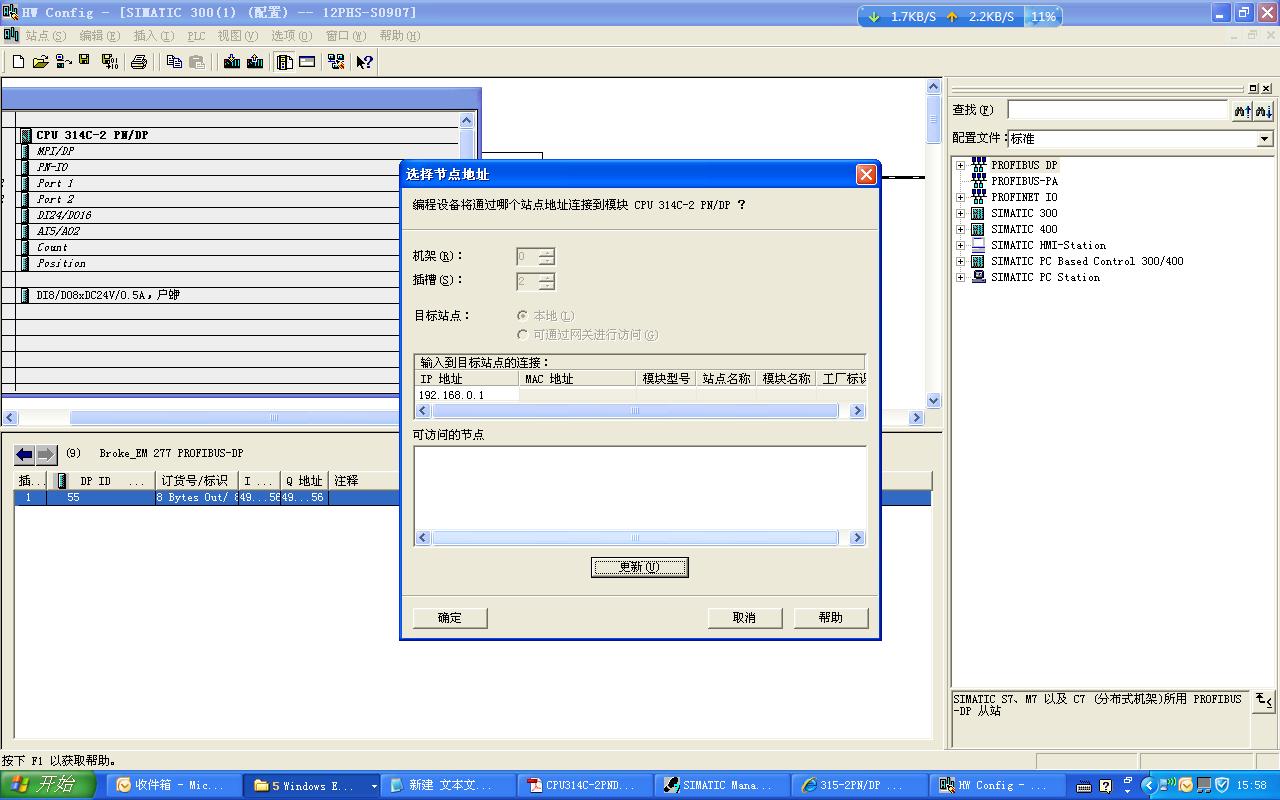Image resolution: width=1280 pixels, height=800 pixels.
Task: Open SIMATIC Manager from taskbar
Action: (x=723, y=785)
